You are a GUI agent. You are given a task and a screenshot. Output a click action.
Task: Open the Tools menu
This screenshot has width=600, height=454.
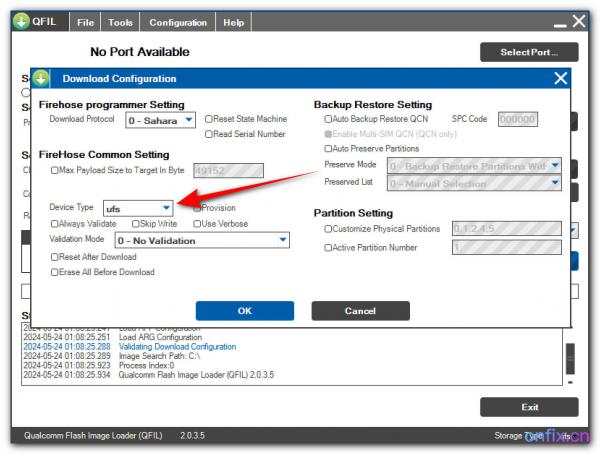(120, 22)
